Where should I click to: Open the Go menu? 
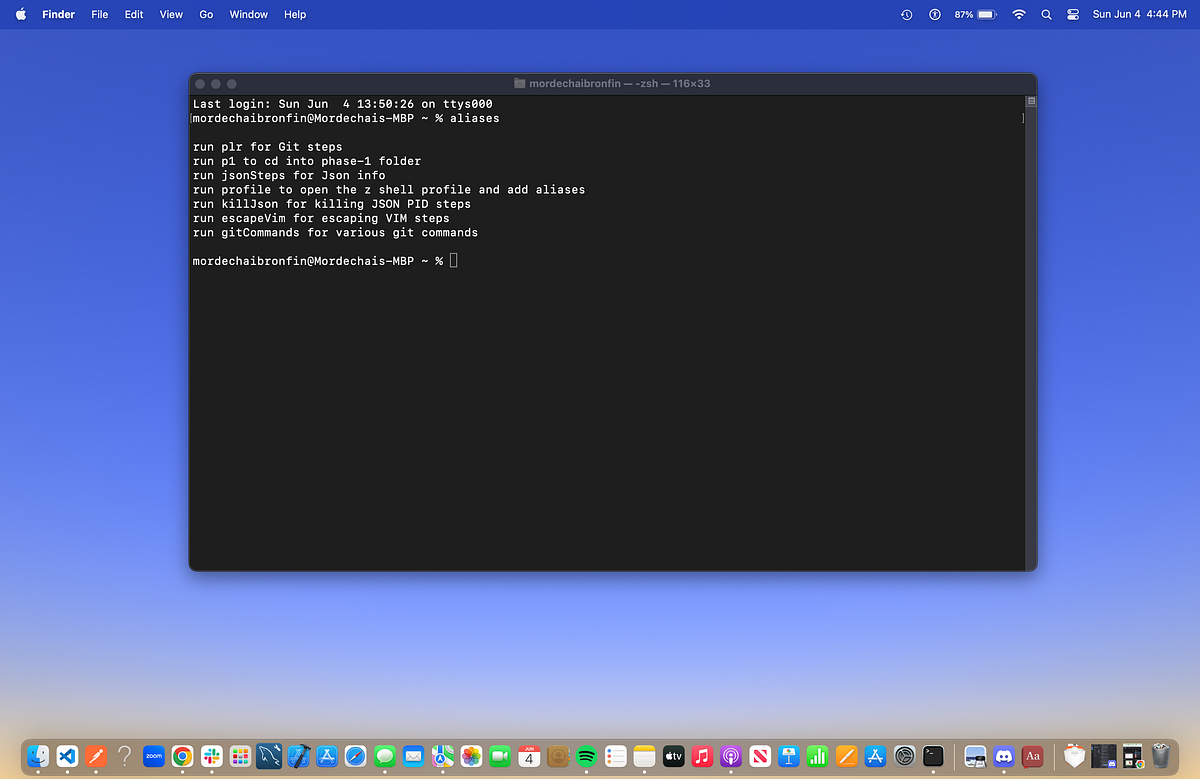tap(206, 14)
